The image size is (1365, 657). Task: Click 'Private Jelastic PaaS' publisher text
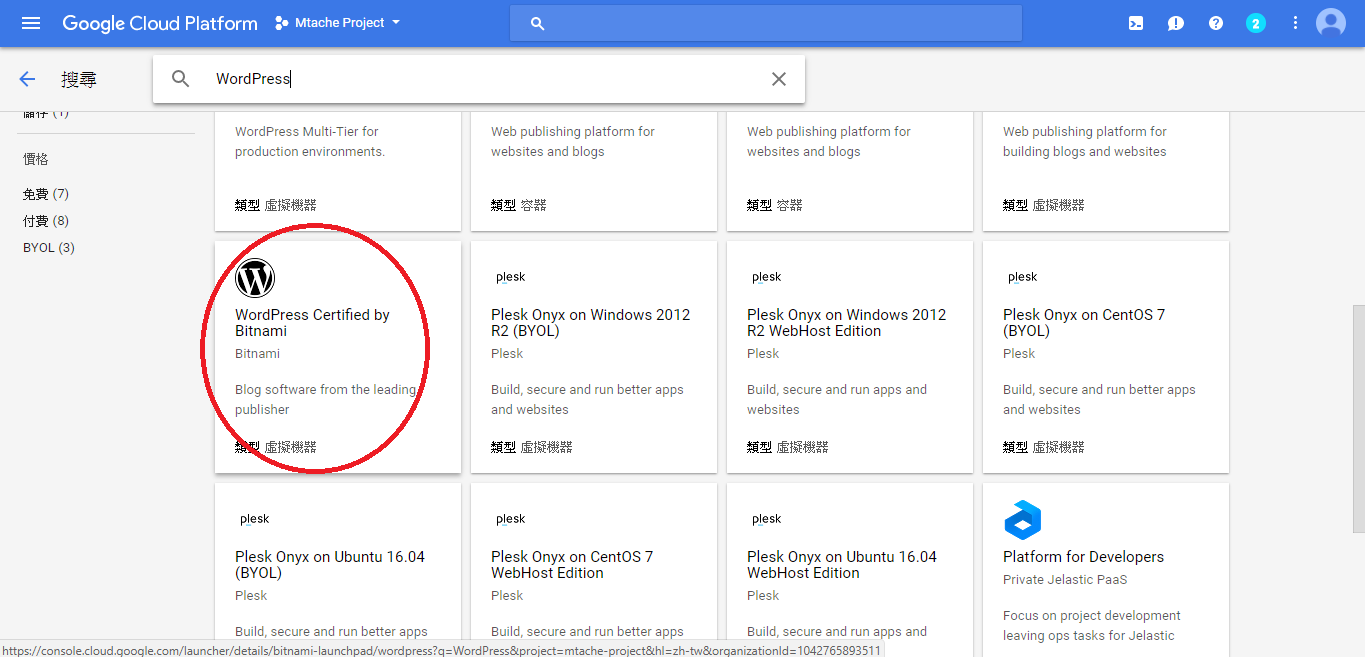1065,580
